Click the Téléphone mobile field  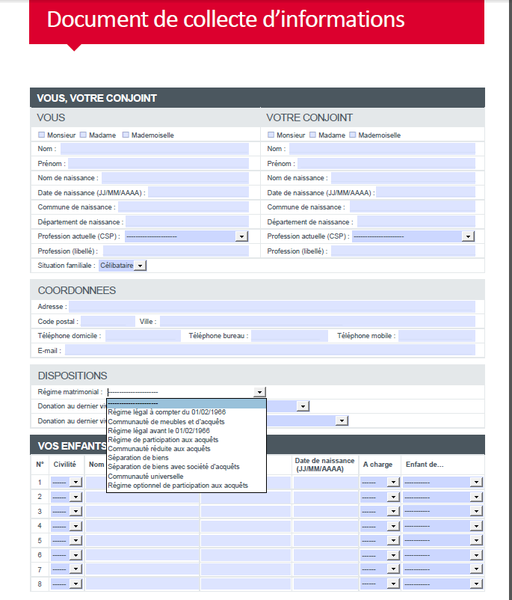click(x=437, y=336)
